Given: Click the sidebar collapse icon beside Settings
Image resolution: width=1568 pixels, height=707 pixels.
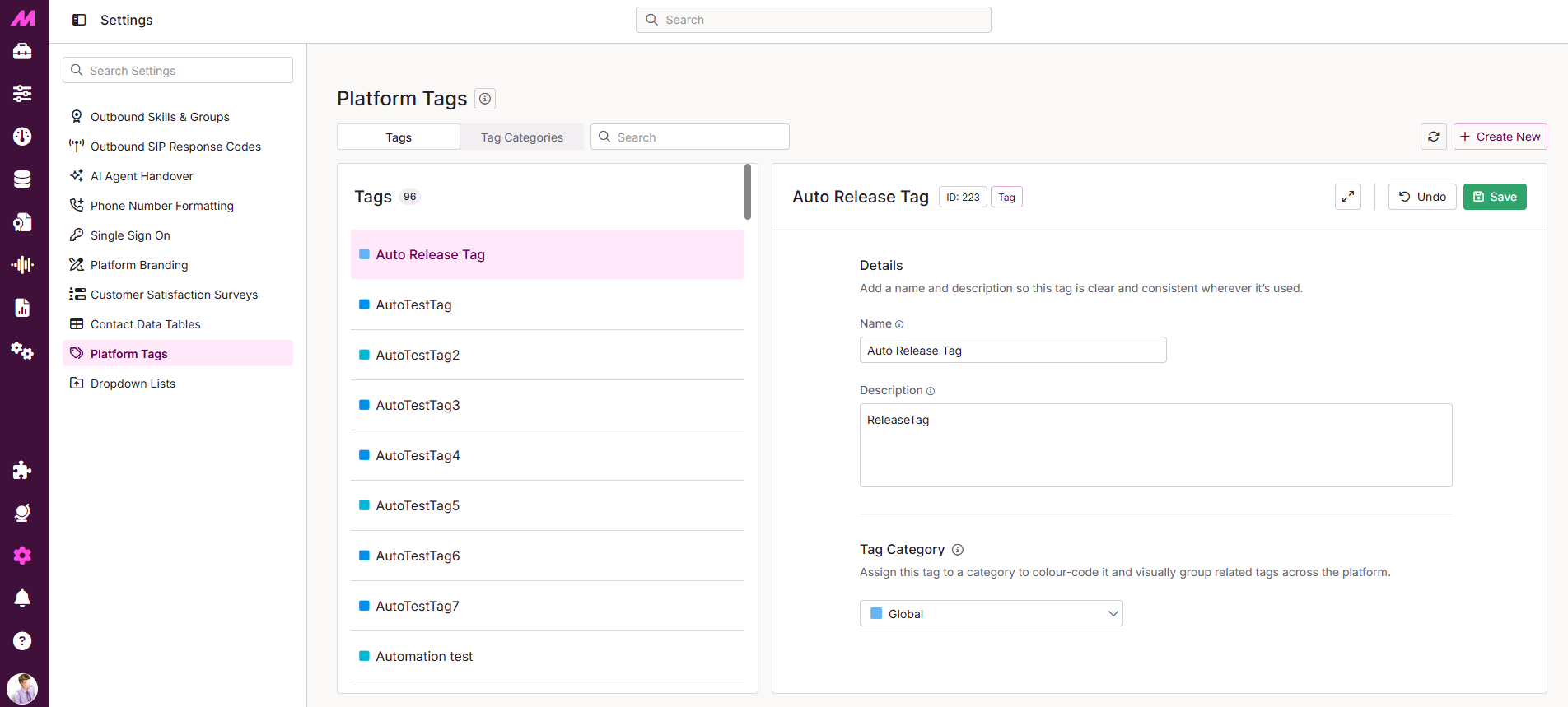Looking at the screenshot, I should click(x=79, y=20).
